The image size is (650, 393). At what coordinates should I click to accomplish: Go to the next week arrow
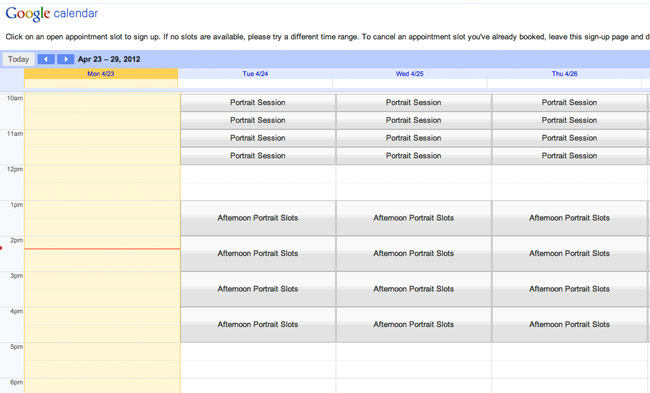pyautogui.click(x=65, y=59)
